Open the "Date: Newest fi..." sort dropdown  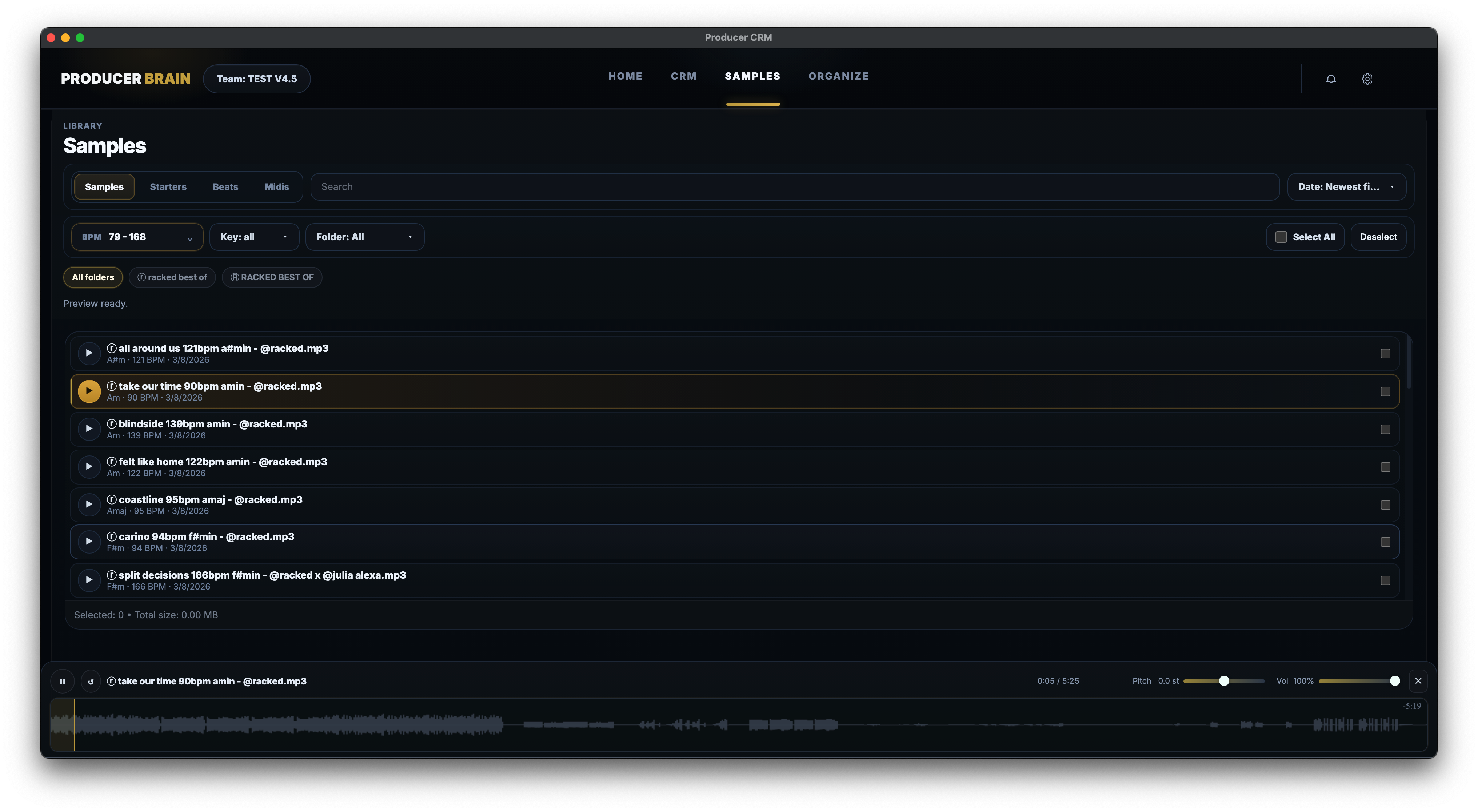tap(1347, 186)
